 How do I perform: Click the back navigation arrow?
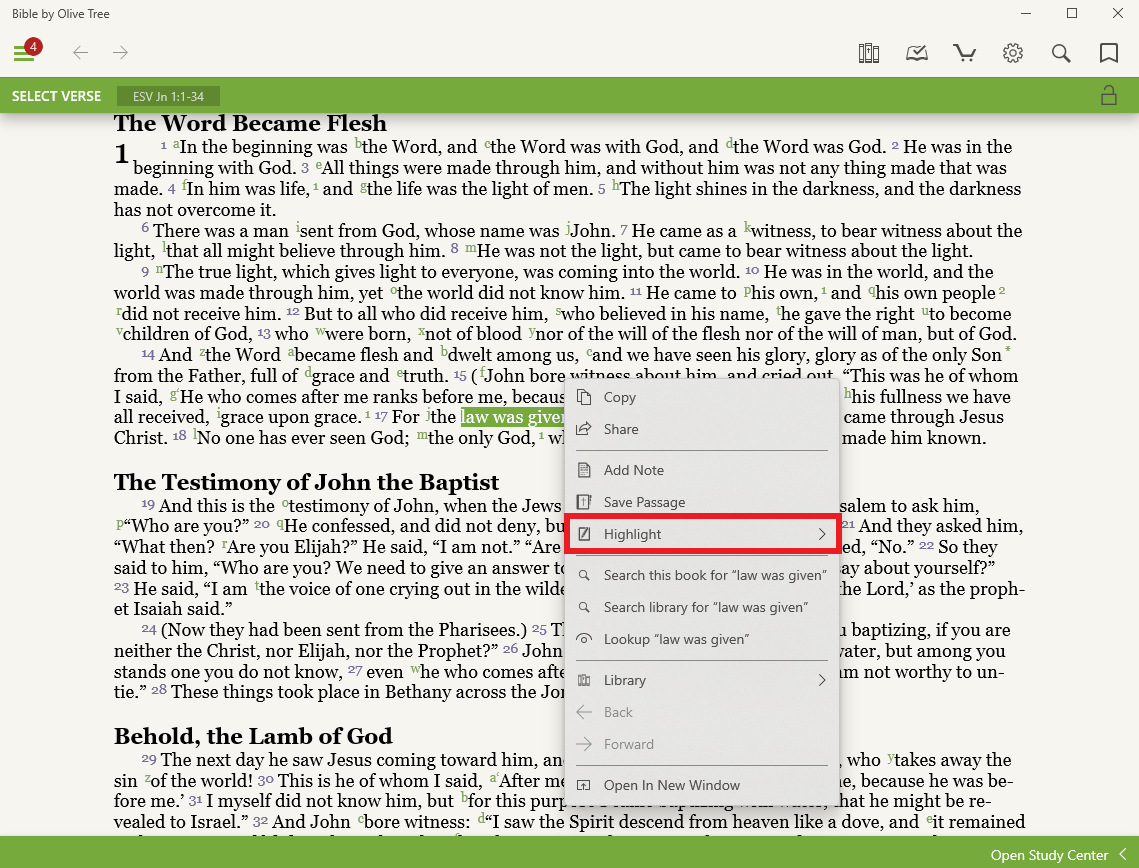[x=81, y=53]
